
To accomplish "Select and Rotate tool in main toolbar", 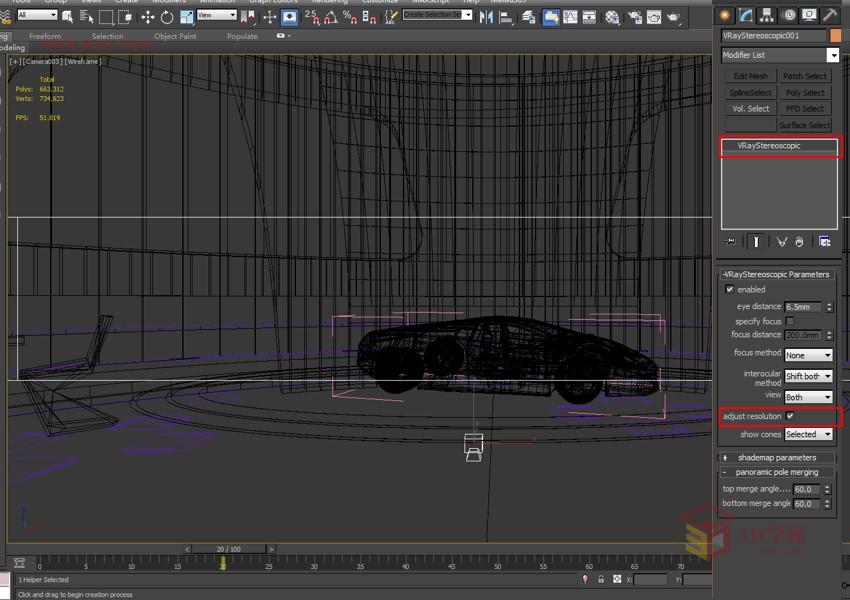I will click(166, 15).
